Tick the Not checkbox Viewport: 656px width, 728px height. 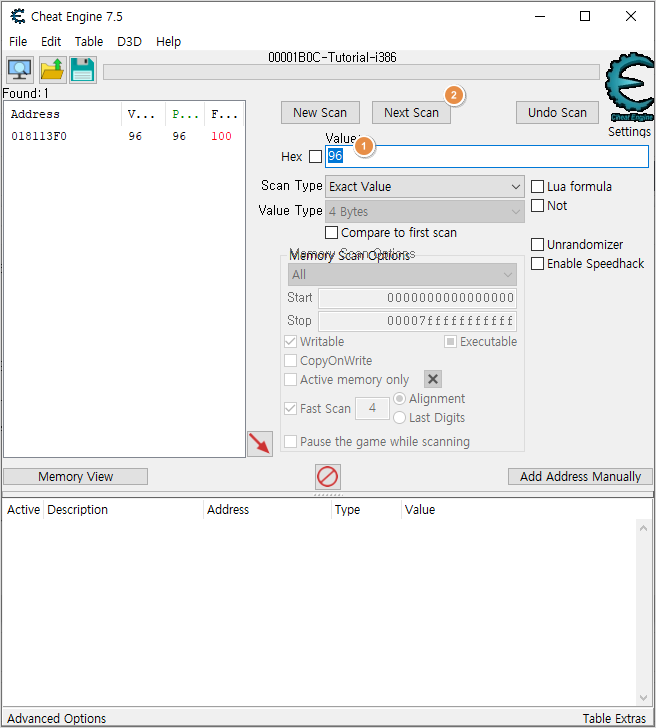(537, 206)
